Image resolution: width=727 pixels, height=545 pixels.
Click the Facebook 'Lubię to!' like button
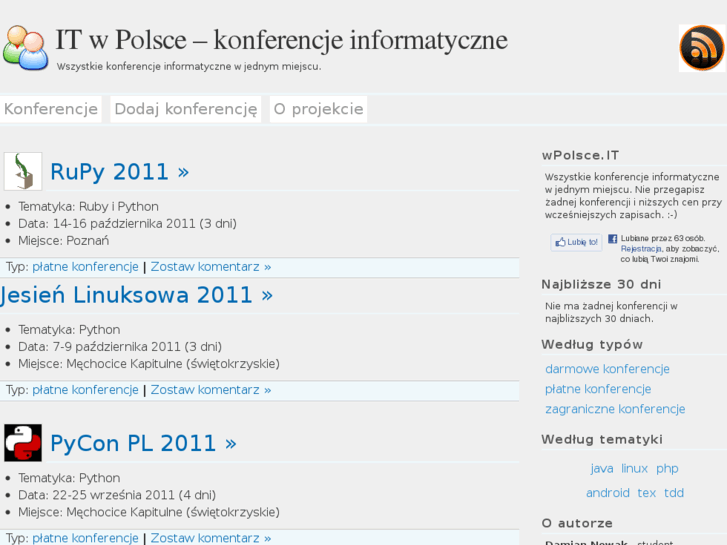tap(576, 242)
